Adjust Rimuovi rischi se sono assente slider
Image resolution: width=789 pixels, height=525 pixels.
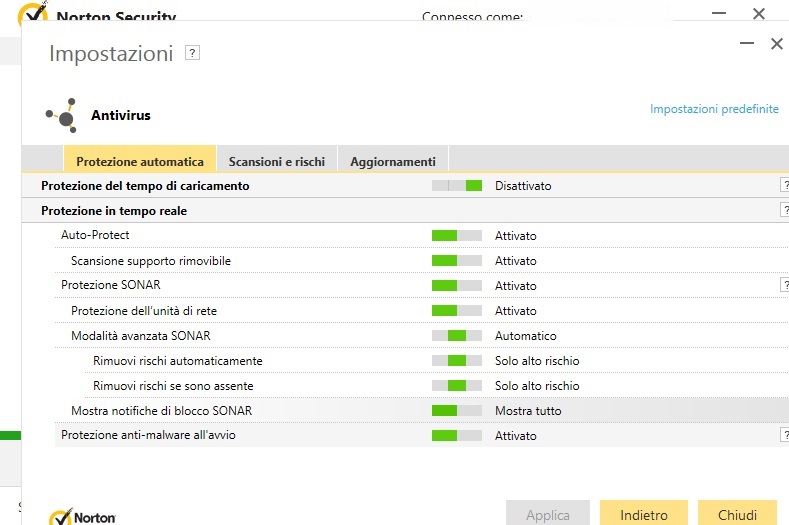click(x=457, y=386)
